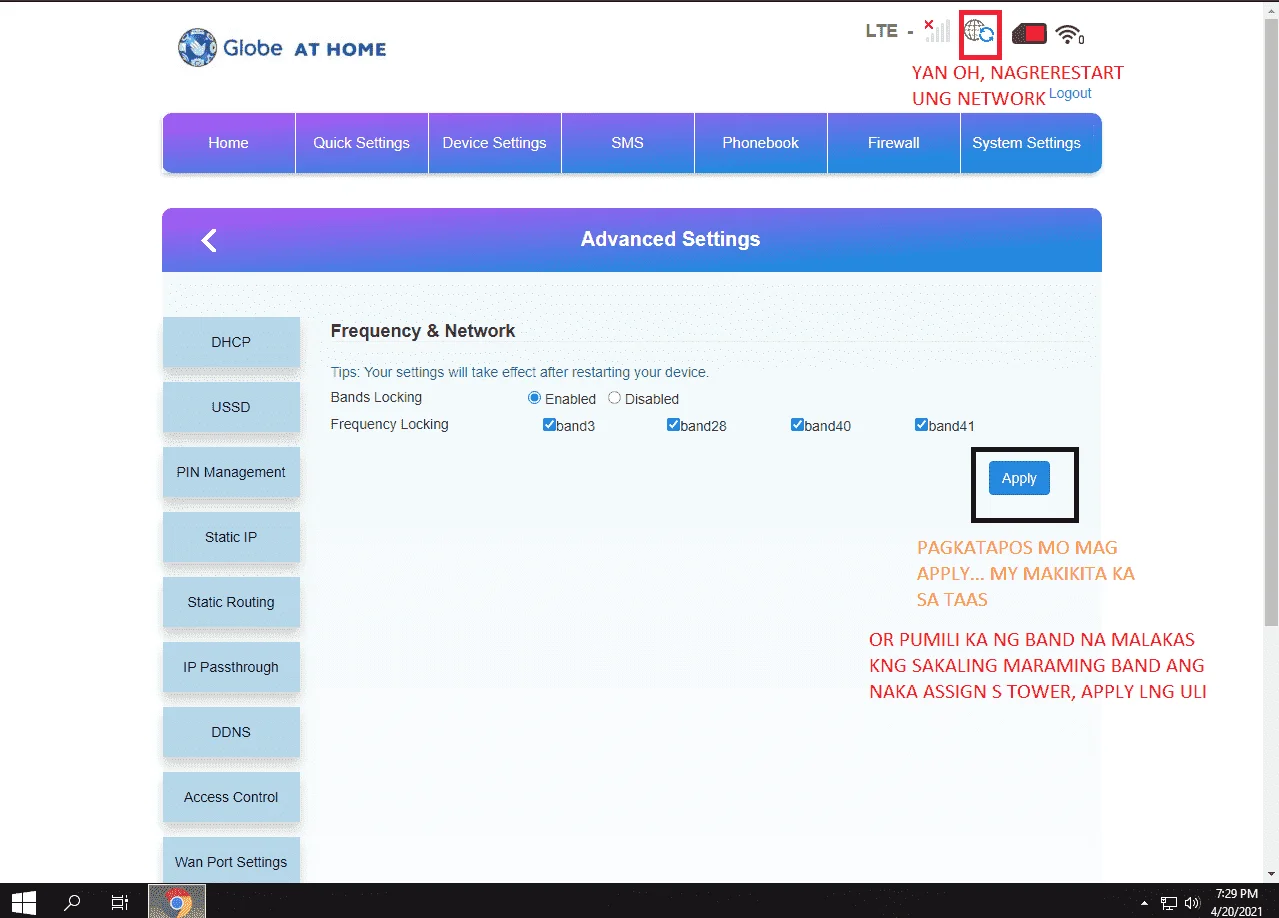This screenshot has width=1279, height=918.
Task: Toggle the band3 checkbox
Action: [549, 425]
